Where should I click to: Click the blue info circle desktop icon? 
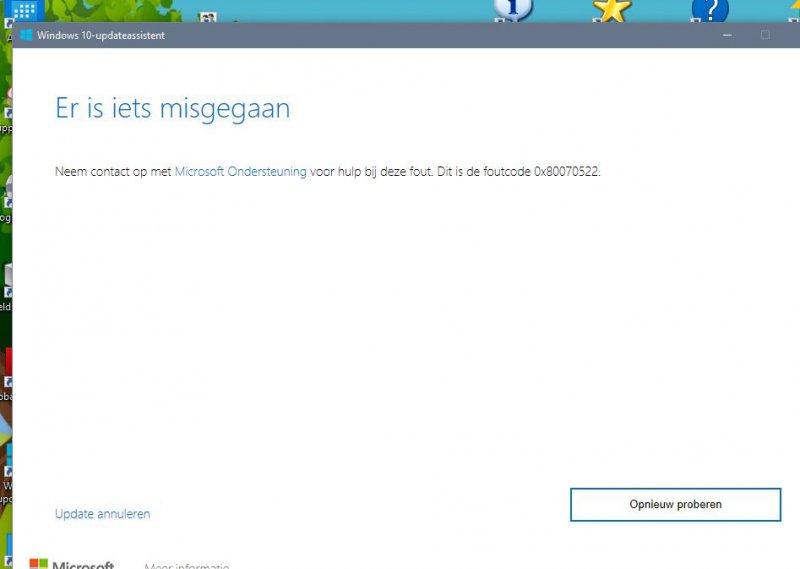tap(513, 9)
